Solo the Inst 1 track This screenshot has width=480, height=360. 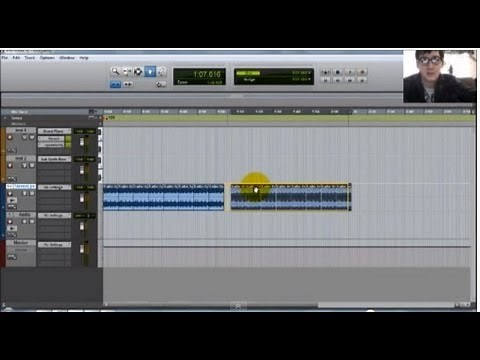[x=24, y=137]
